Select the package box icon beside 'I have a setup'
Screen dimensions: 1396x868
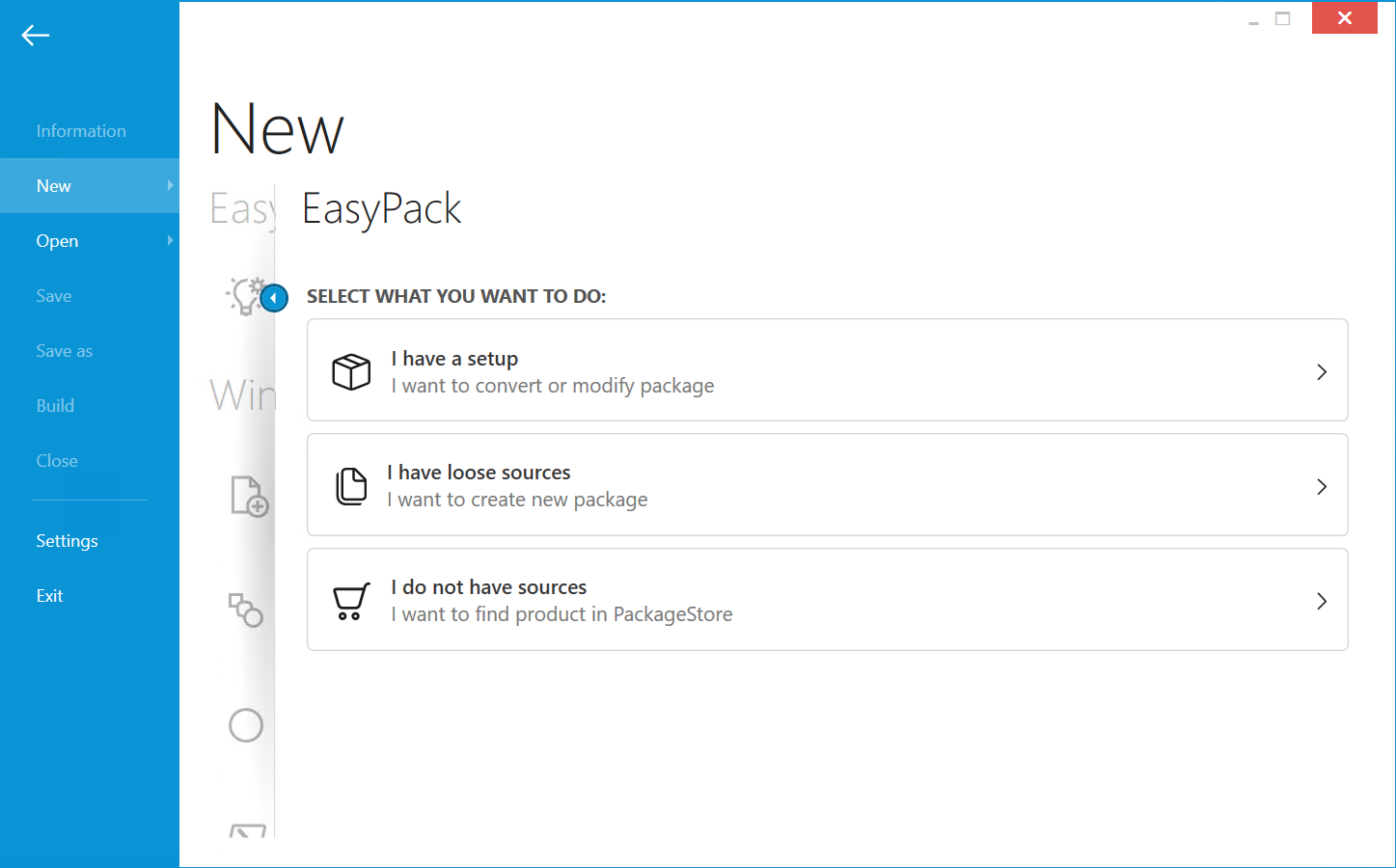coord(351,370)
